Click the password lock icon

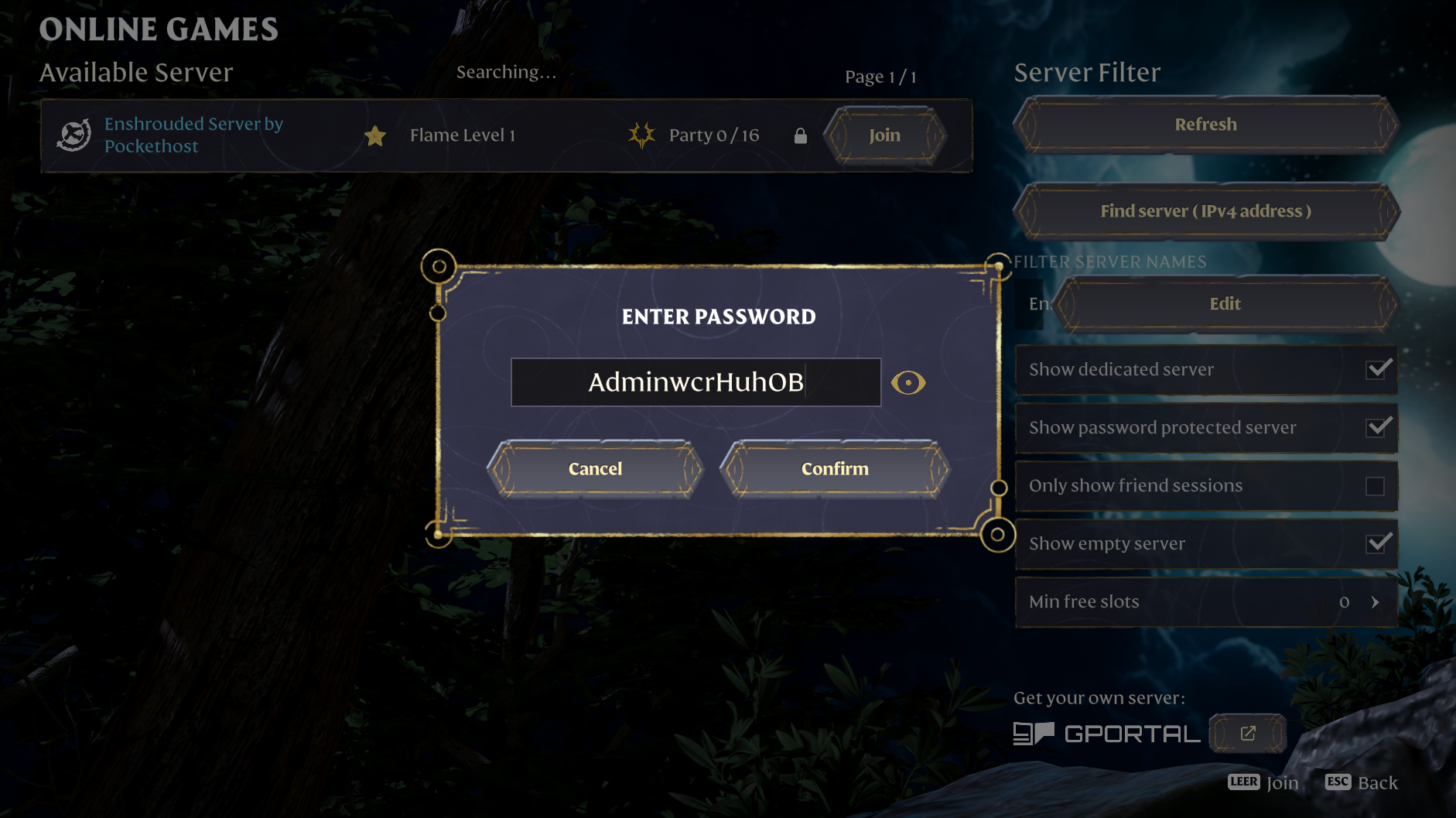(801, 136)
